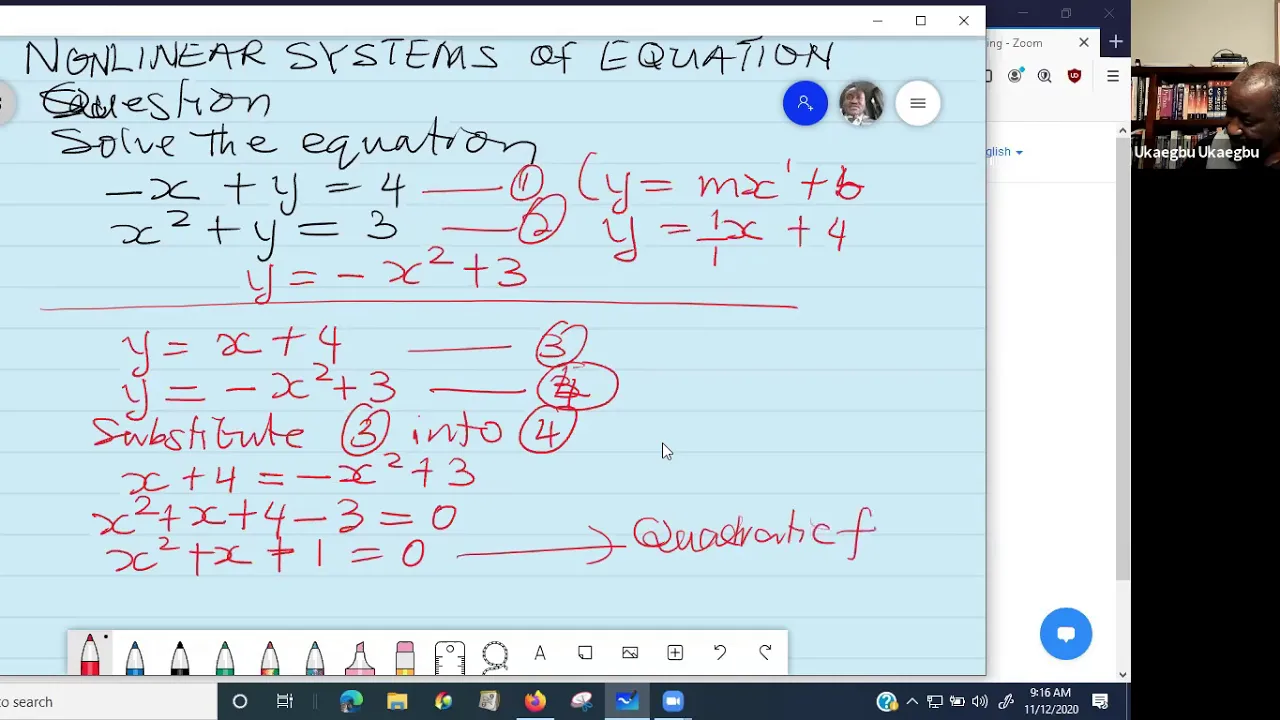This screenshot has width=1280, height=720.
Task: Show hidden system tray icons
Action: (912, 702)
